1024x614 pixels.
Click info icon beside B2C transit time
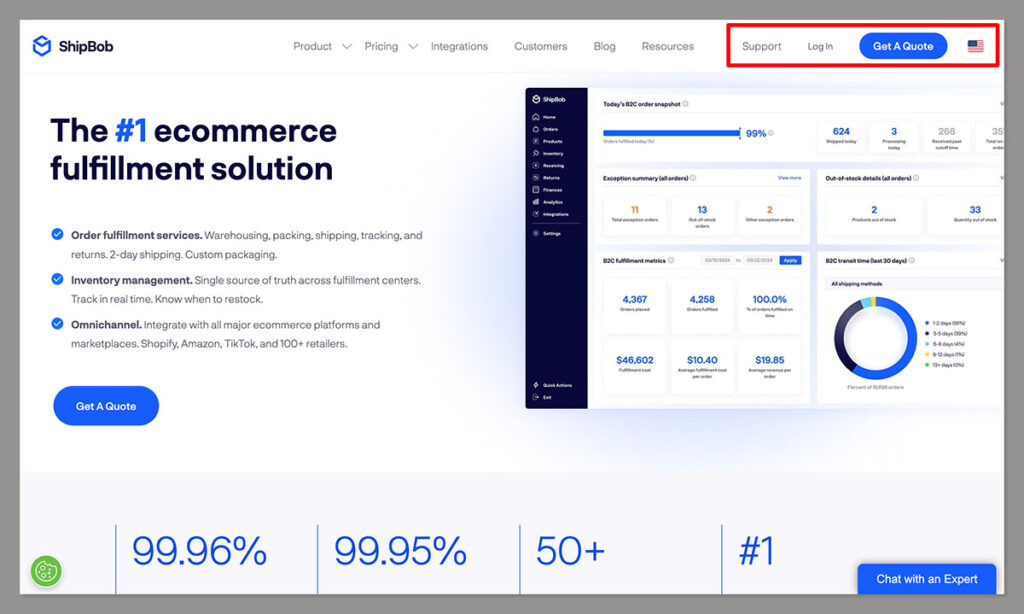pyautogui.click(x=911, y=260)
